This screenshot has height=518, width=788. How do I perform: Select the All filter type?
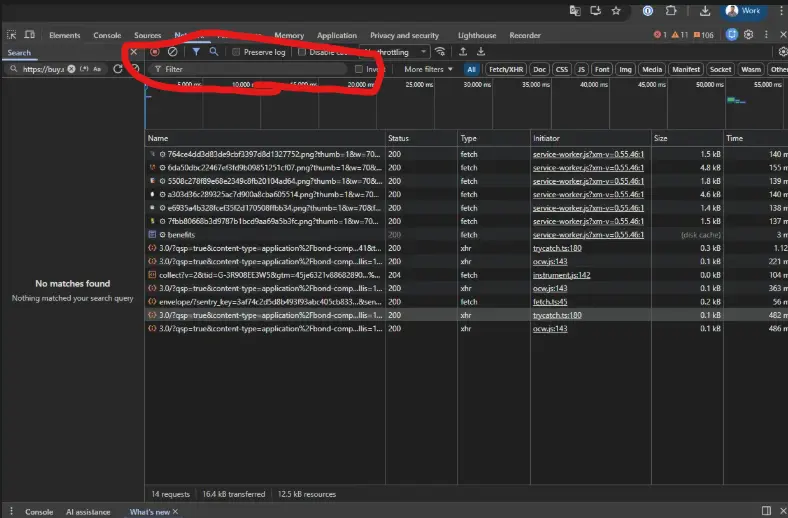[471, 69]
